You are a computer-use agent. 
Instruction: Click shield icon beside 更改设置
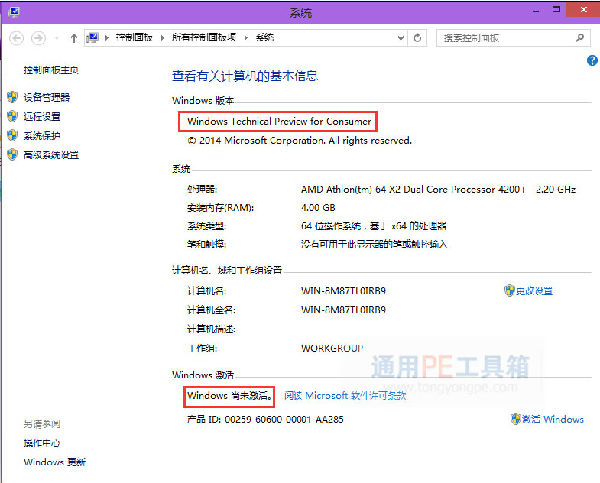click(x=509, y=290)
